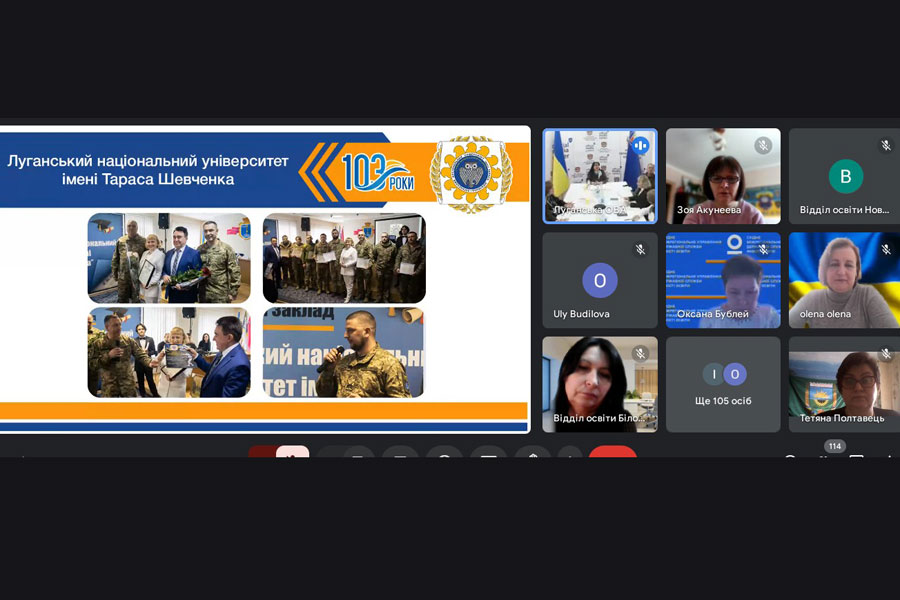Click slide photo of soldier speaking into microphone
This screenshot has width=900, height=600.
click(344, 352)
